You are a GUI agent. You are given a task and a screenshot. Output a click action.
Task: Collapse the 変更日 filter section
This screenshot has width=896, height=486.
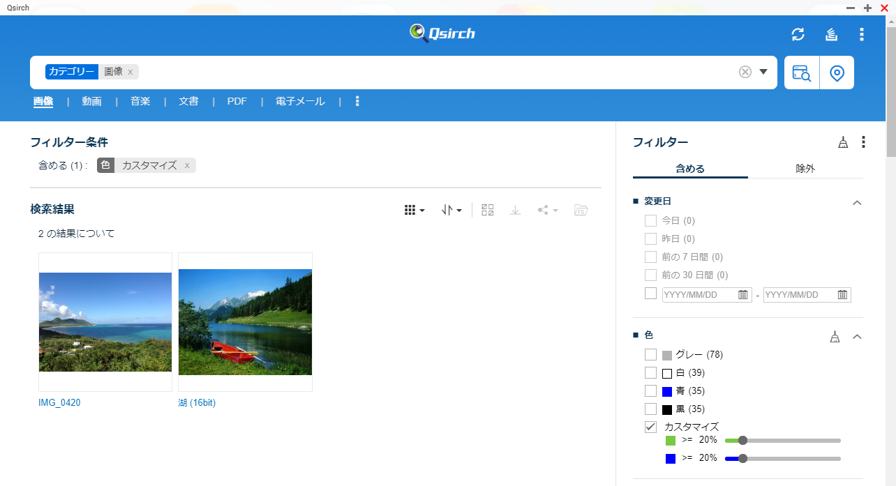(x=857, y=202)
